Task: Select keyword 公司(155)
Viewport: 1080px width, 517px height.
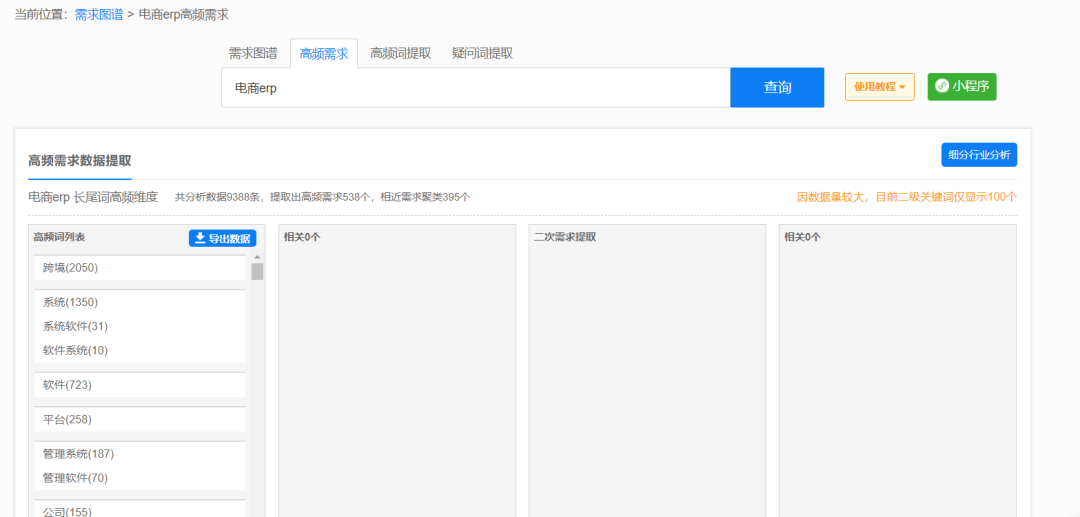Action: tap(140, 510)
